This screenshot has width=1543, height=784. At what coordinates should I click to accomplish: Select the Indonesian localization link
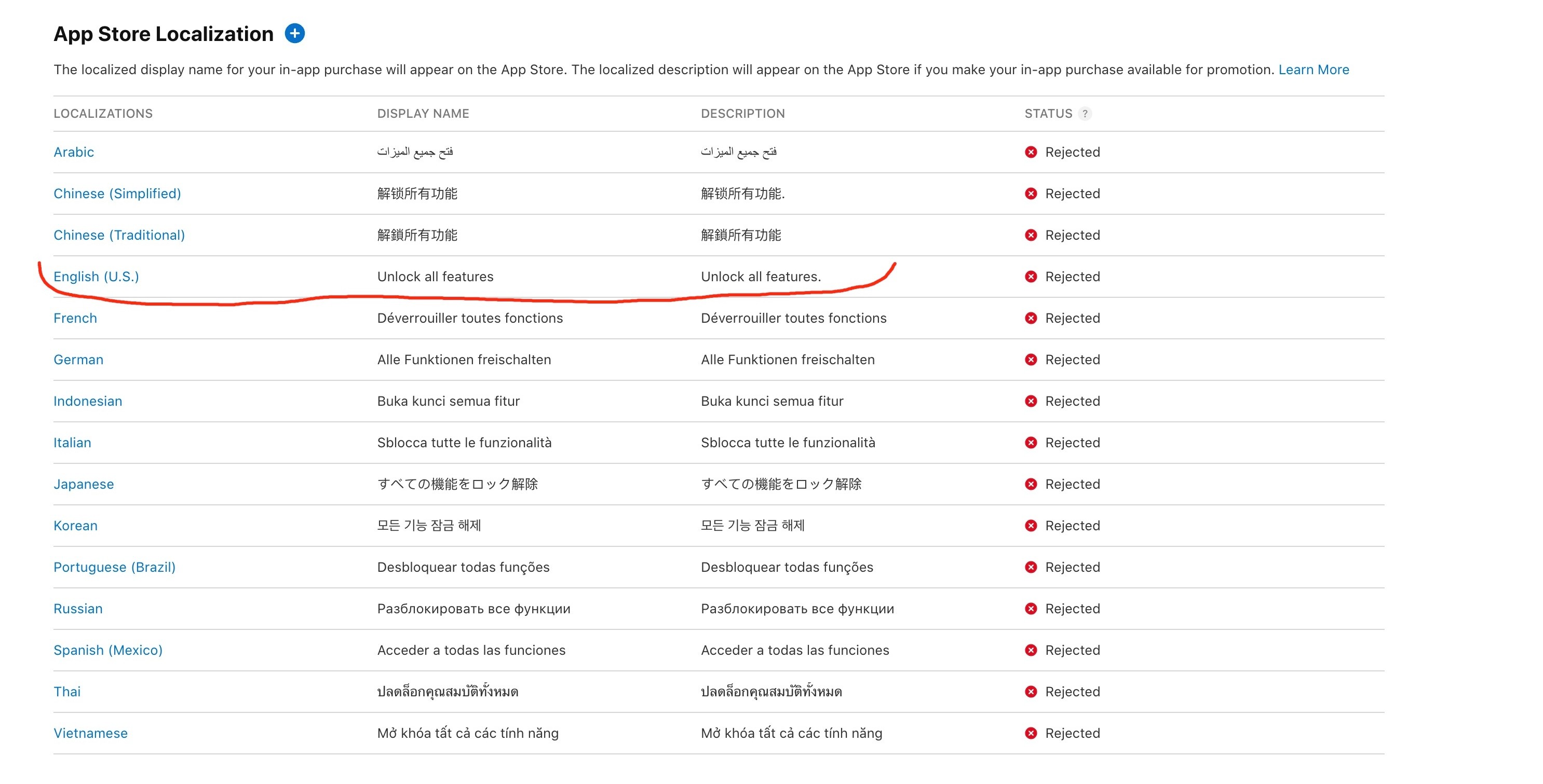pyautogui.click(x=87, y=401)
